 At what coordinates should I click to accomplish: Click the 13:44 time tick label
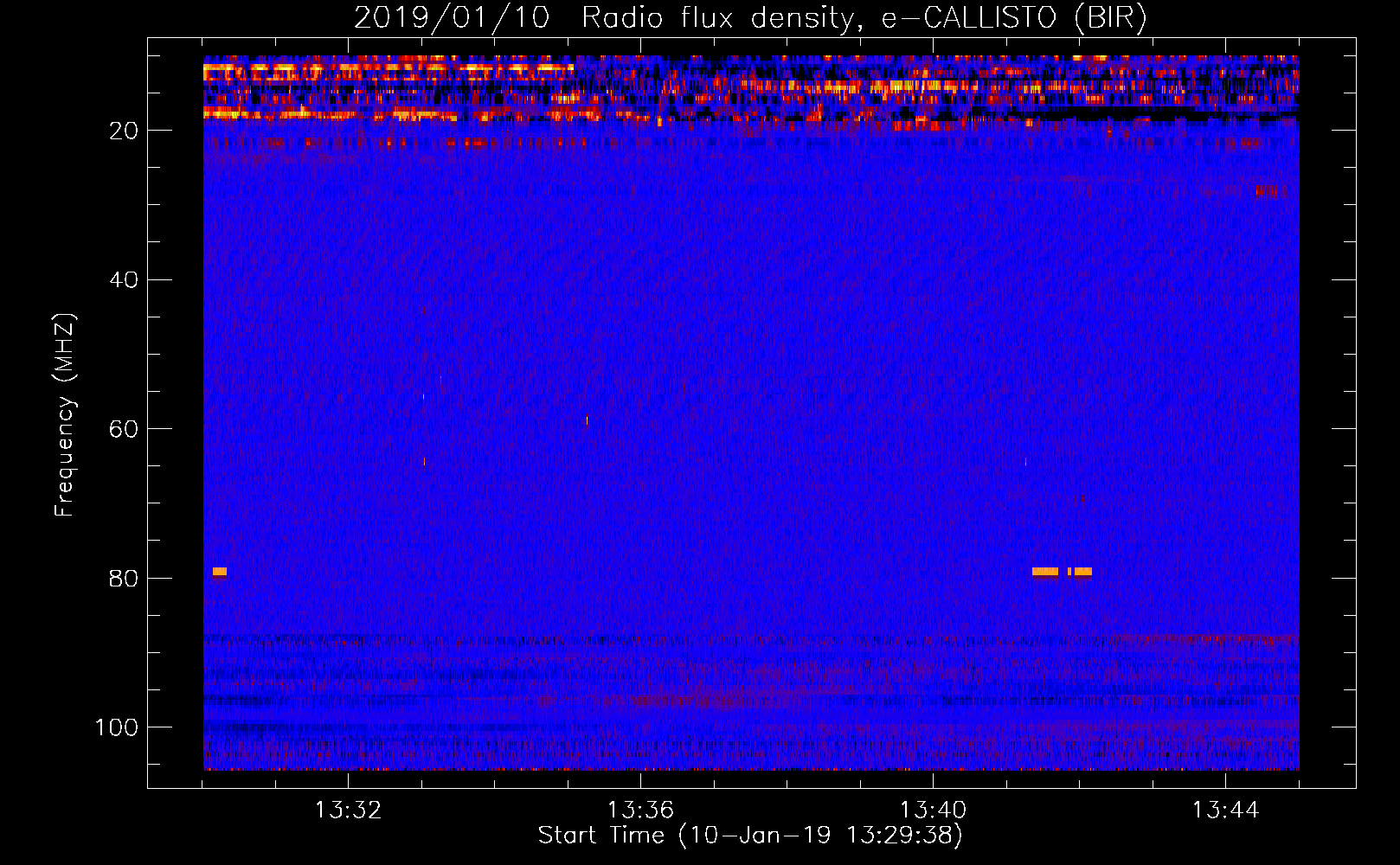(1225, 811)
